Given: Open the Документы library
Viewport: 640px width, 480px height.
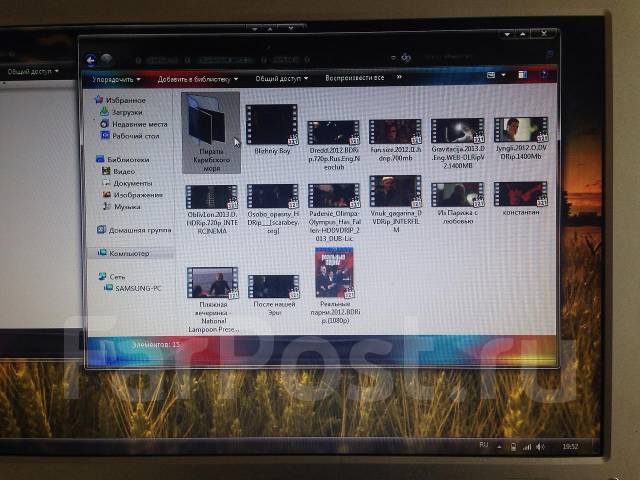Looking at the screenshot, I should (x=104, y=183).
